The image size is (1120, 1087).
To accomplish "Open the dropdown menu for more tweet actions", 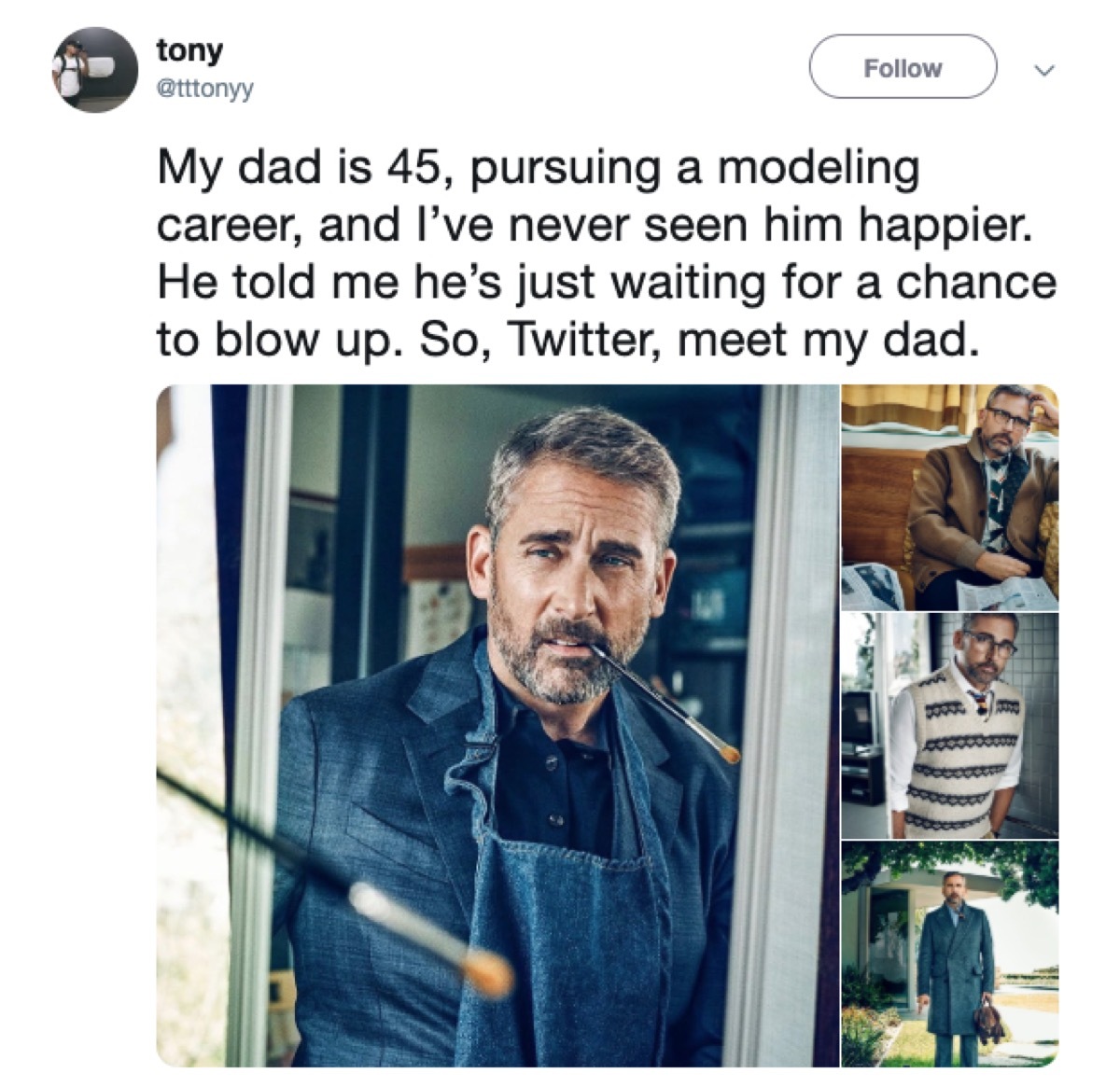I will [1044, 67].
